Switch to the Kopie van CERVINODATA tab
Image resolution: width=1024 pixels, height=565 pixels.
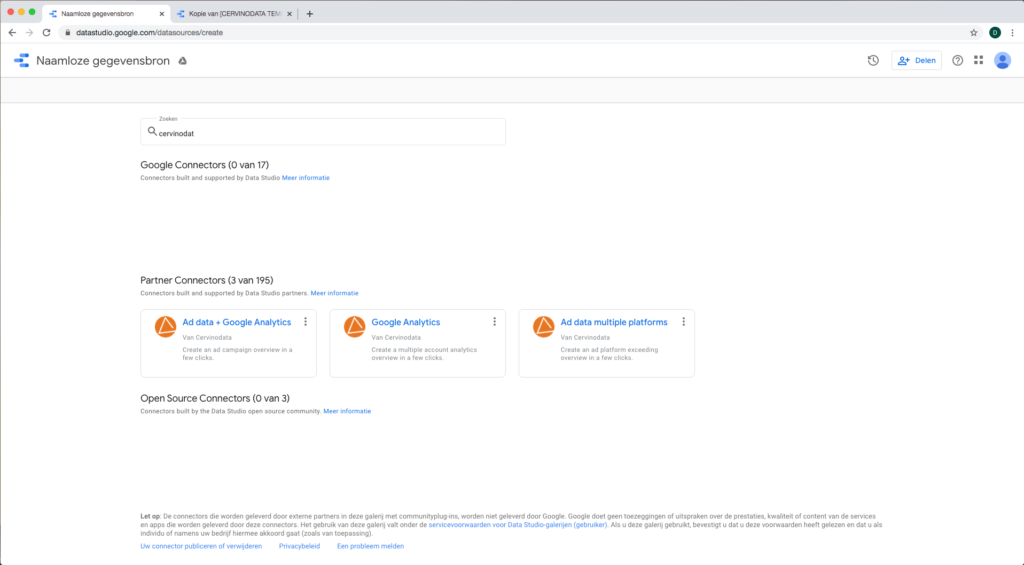point(234,14)
